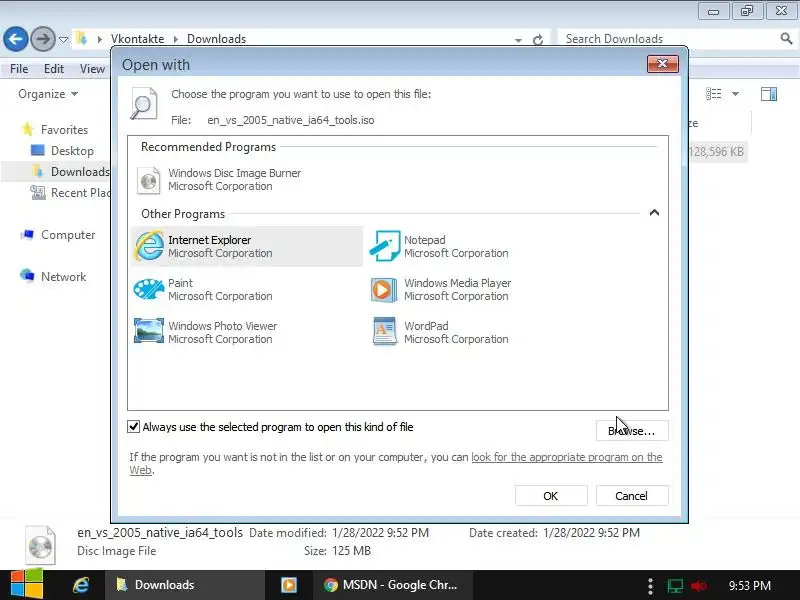Confirm with the OK button
The height and width of the screenshot is (600, 800).
pos(551,495)
